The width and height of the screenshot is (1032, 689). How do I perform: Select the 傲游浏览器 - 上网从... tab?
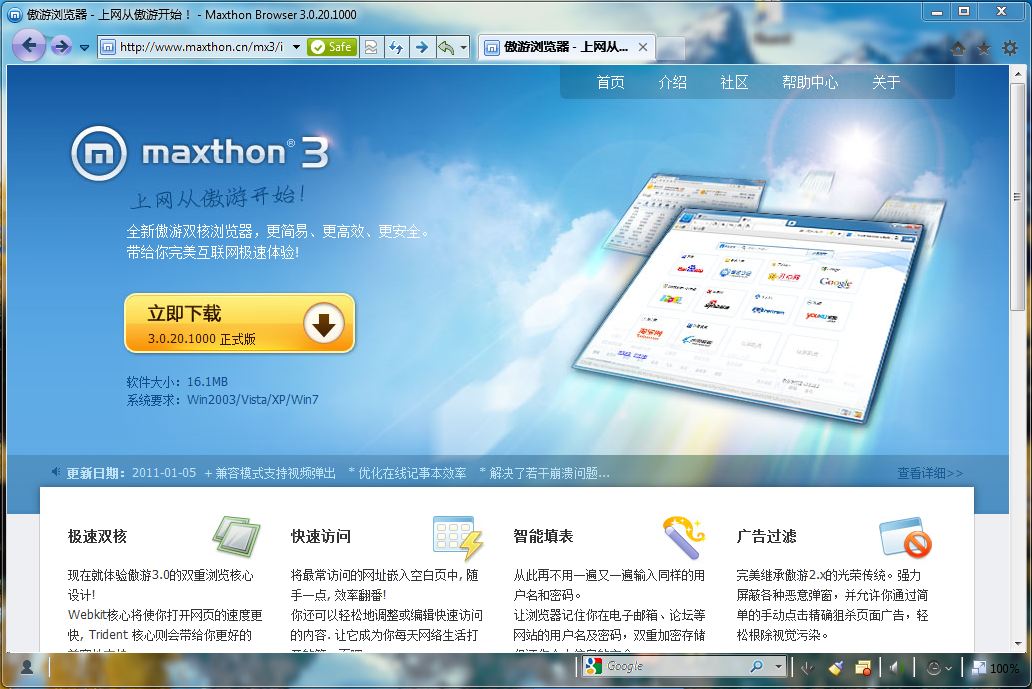[x=566, y=47]
